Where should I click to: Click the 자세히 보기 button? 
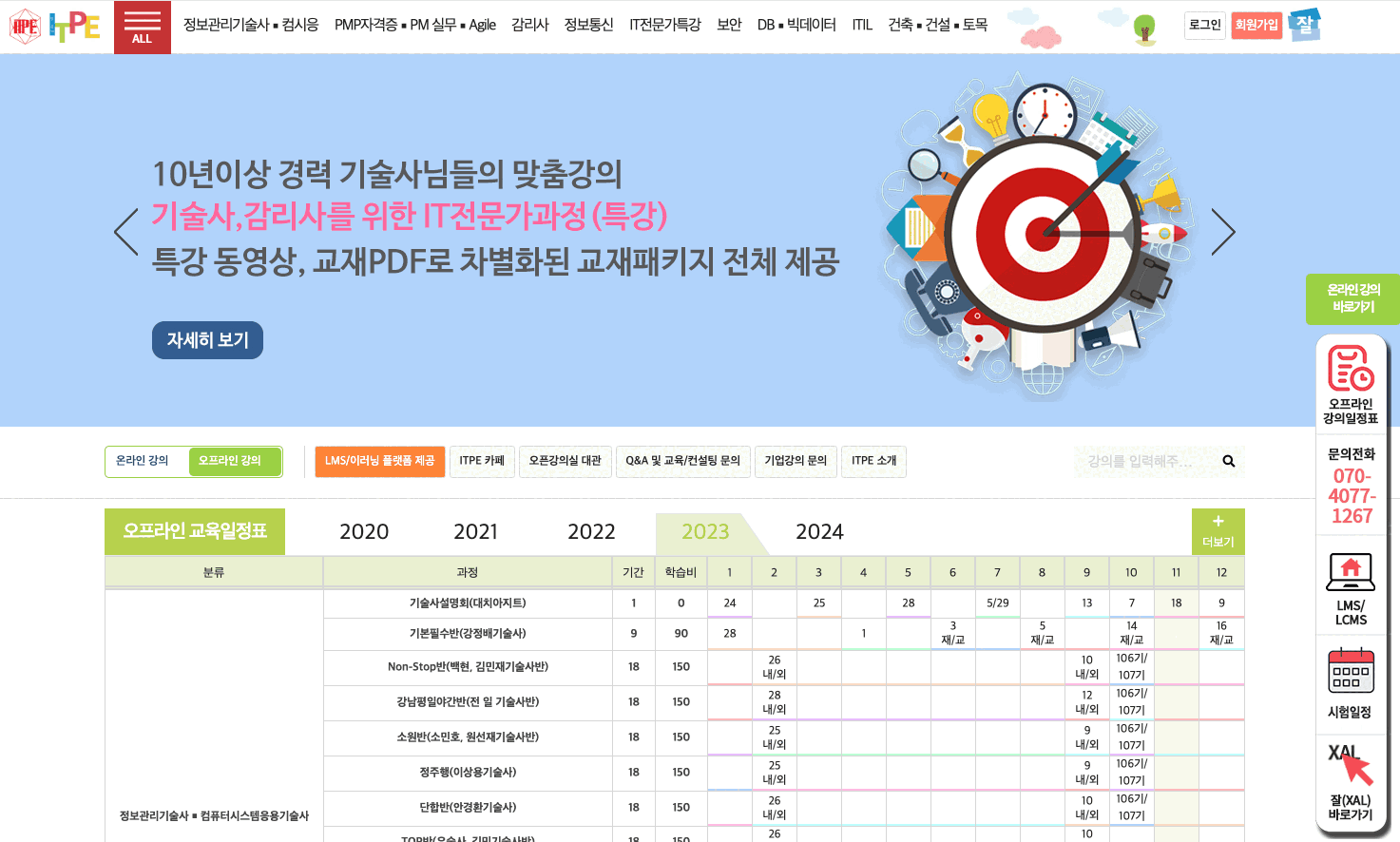(x=207, y=340)
